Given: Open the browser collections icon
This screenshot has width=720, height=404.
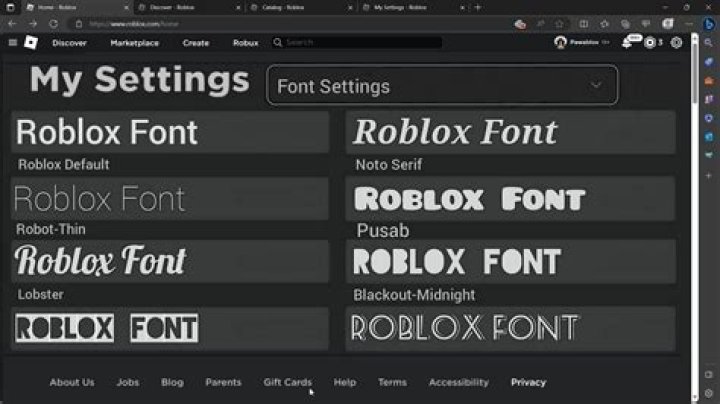Looking at the screenshot, I should [x=625, y=24].
